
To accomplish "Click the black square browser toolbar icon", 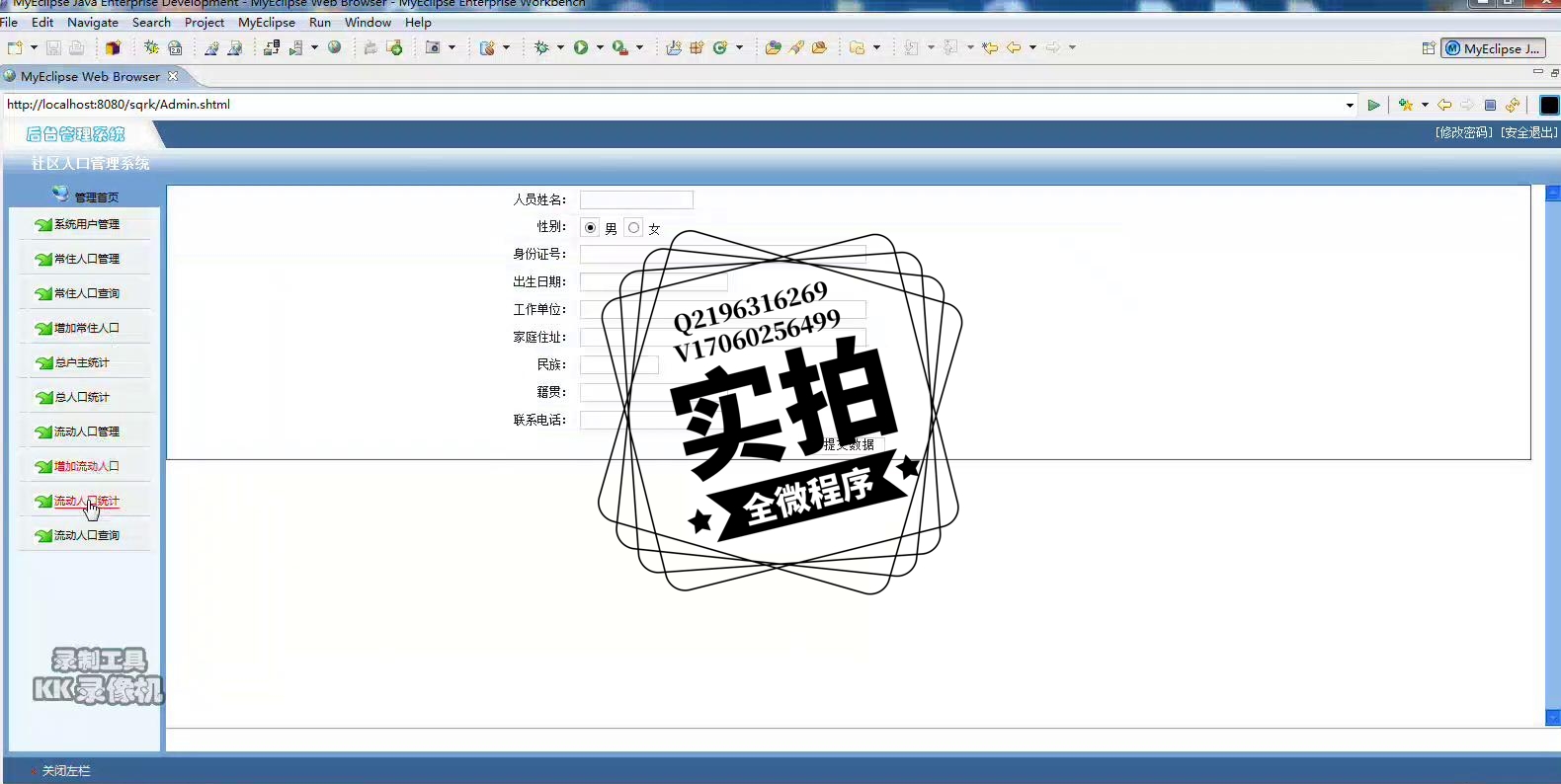I will tap(1549, 105).
